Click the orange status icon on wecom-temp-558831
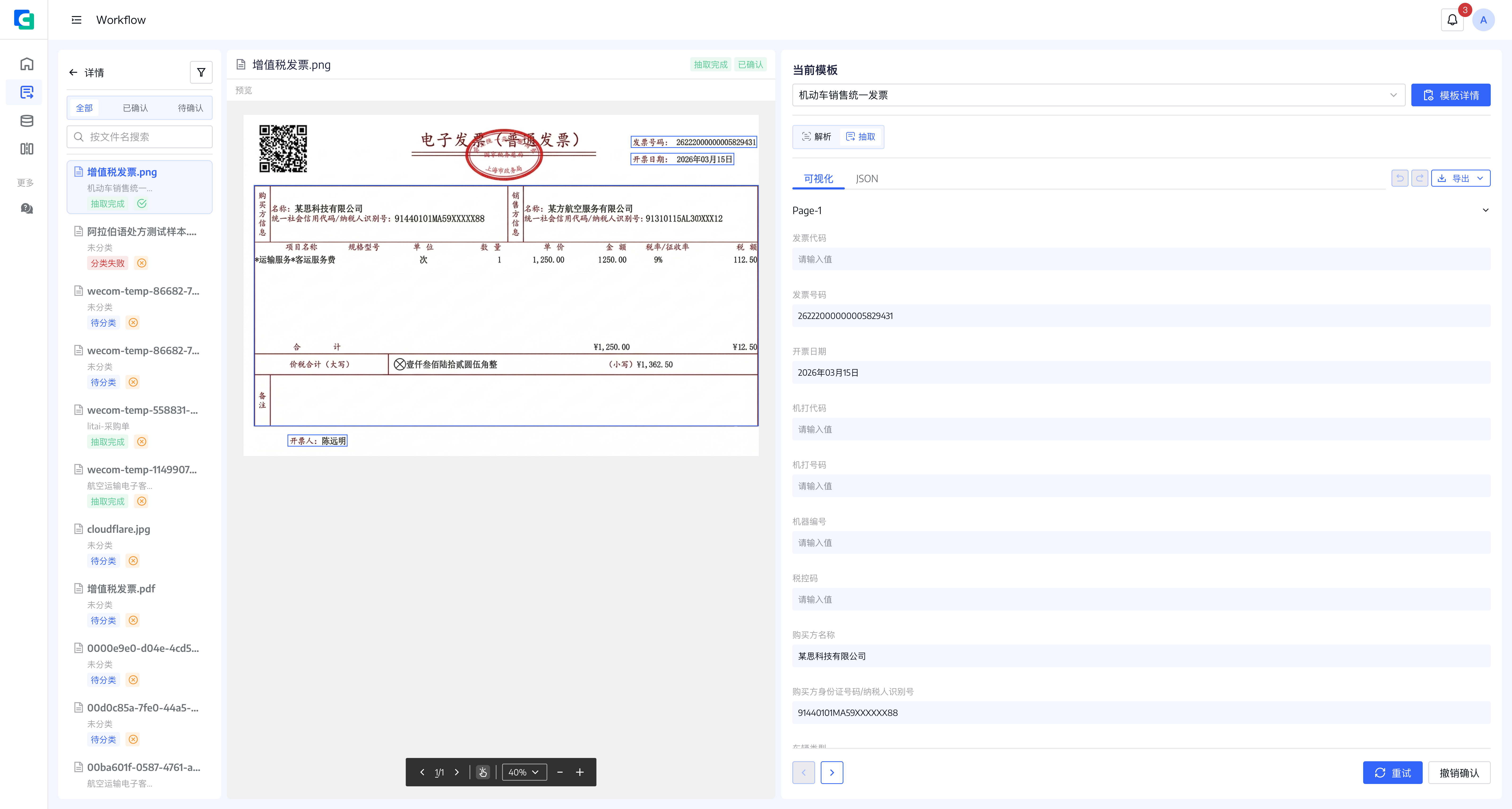The height and width of the screenshot is (809, 1512). pos(142,442)
